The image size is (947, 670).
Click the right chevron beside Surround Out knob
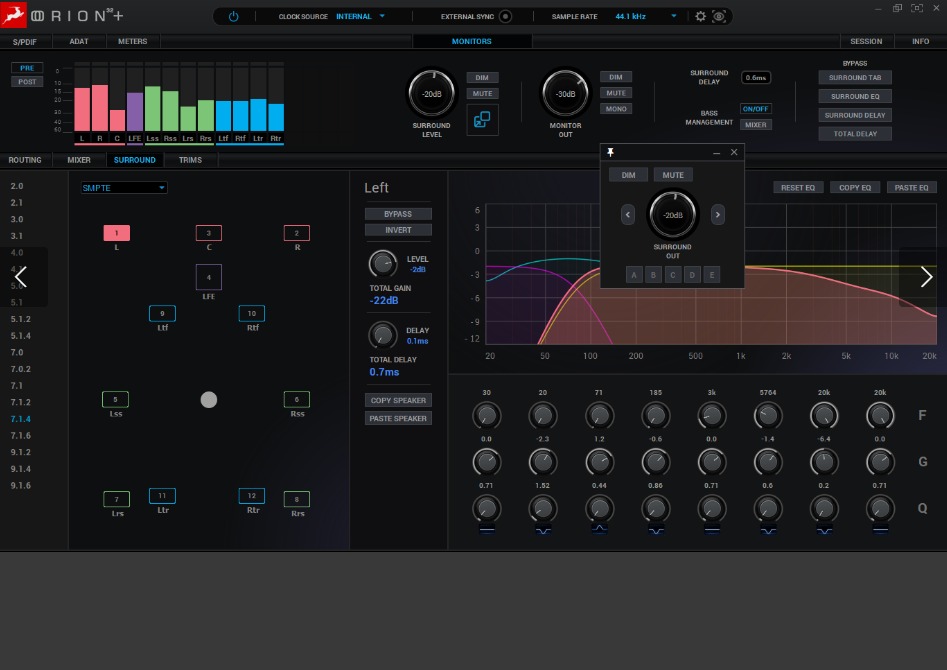point(718,214)
